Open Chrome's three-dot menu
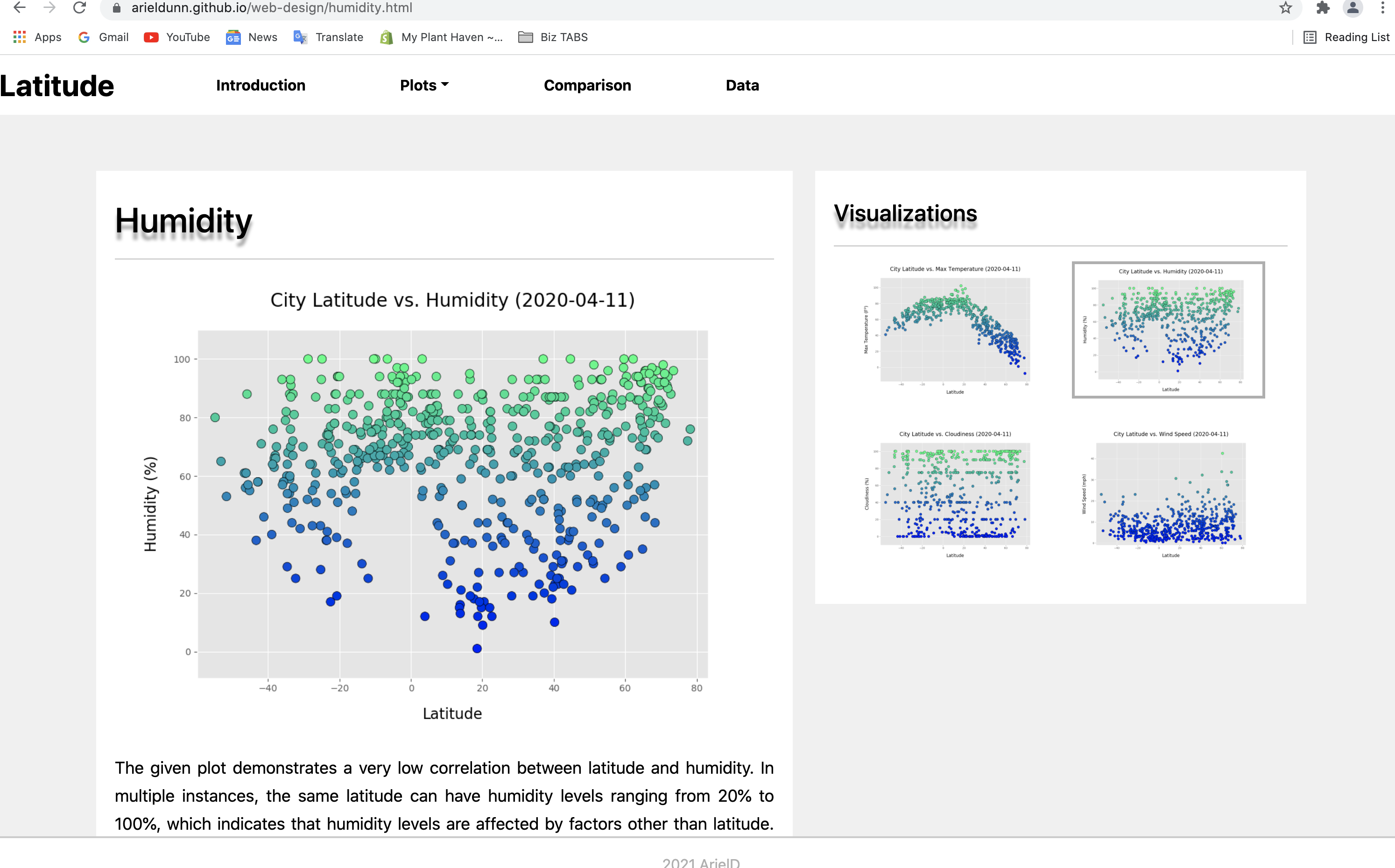The height and width of the screenshot is (868, 1395). [1382, 8]
